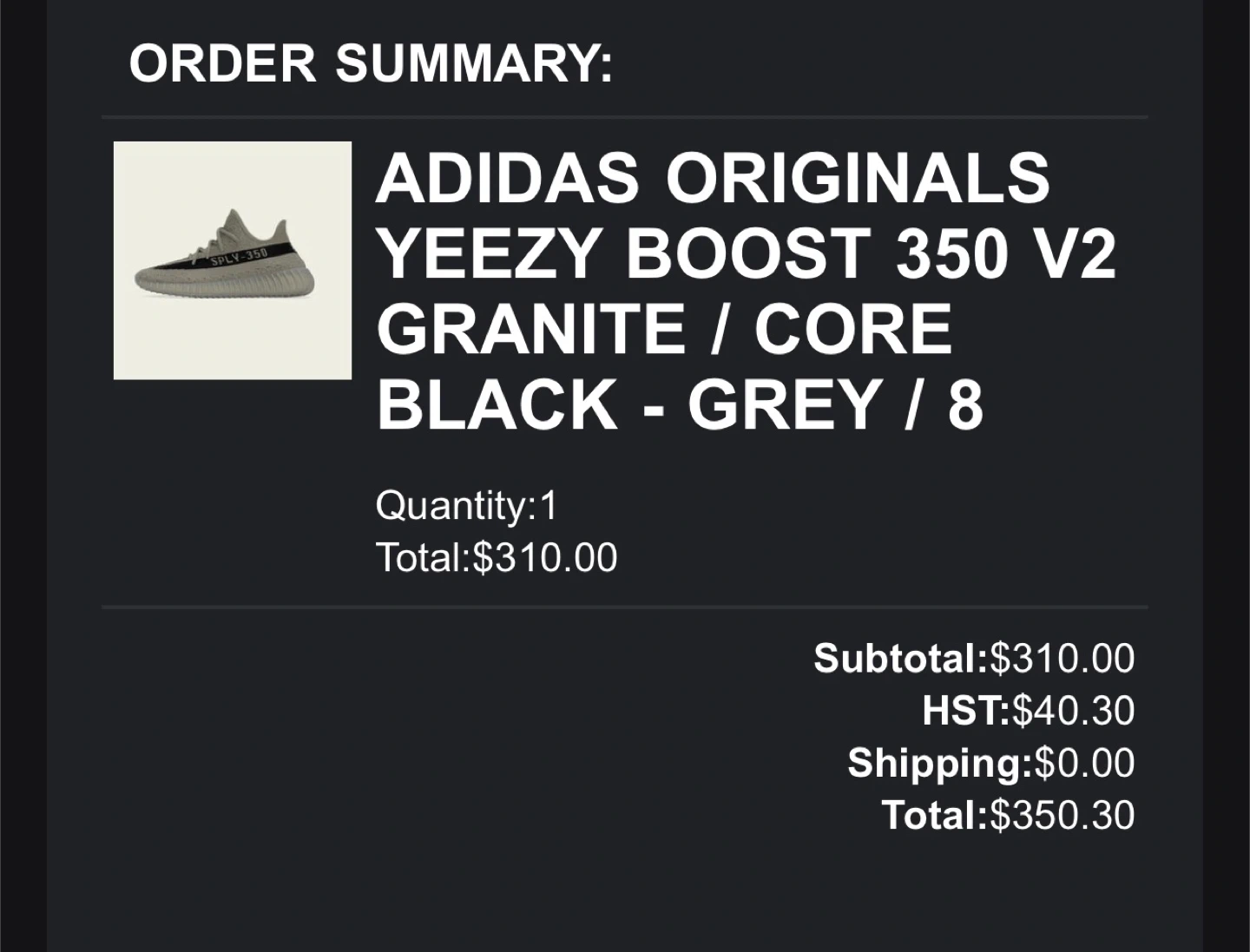The width and height of the screenshot is (1250, 952).
Task: Click the divider line under Order Summary heading
Action: tap(624, 116)
